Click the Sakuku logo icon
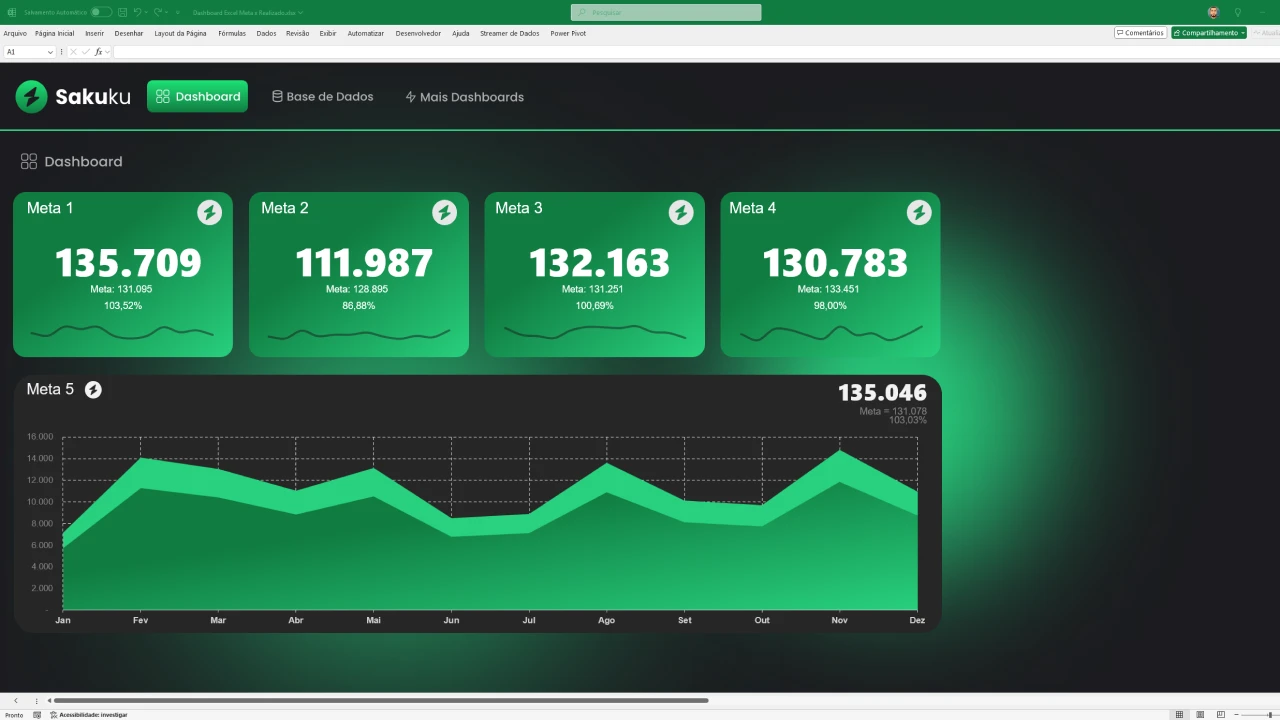Viewport: 1280px width, 720px height. click(x=31, y=97)
